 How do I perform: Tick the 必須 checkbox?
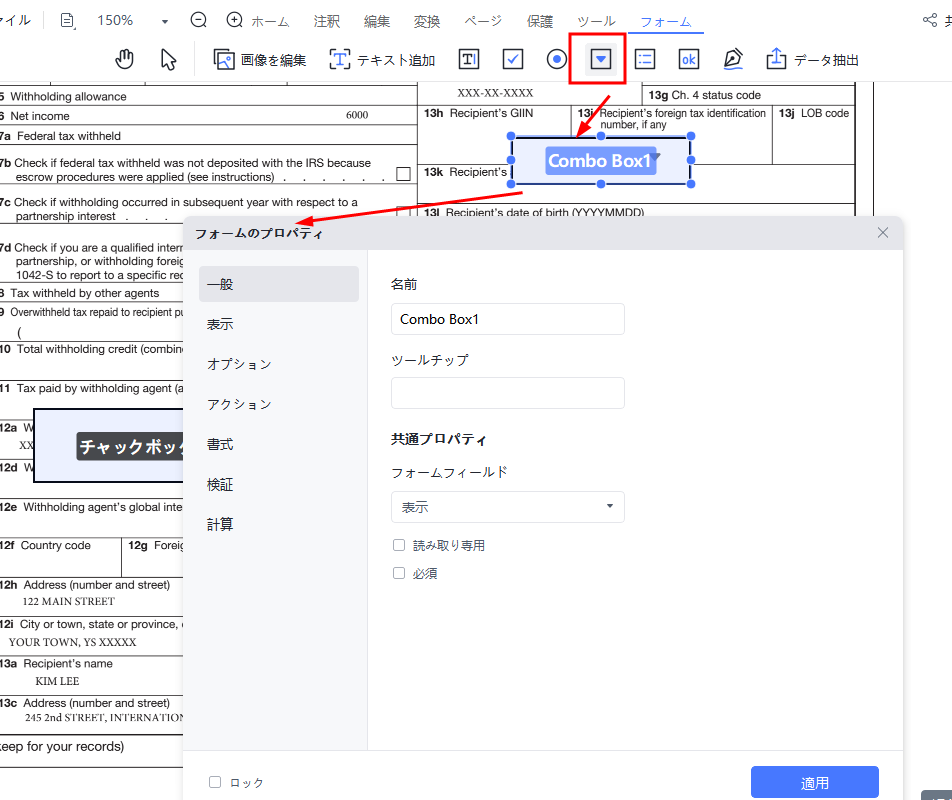[x=399, y=573]
